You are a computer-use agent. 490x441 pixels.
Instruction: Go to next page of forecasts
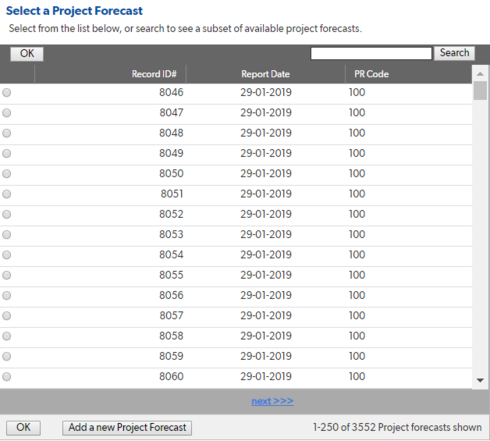click(272, 401)
